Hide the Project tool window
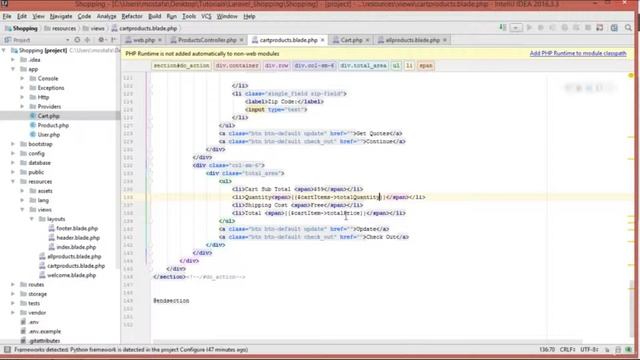This screenshot has height=360, width=640. 113,40
